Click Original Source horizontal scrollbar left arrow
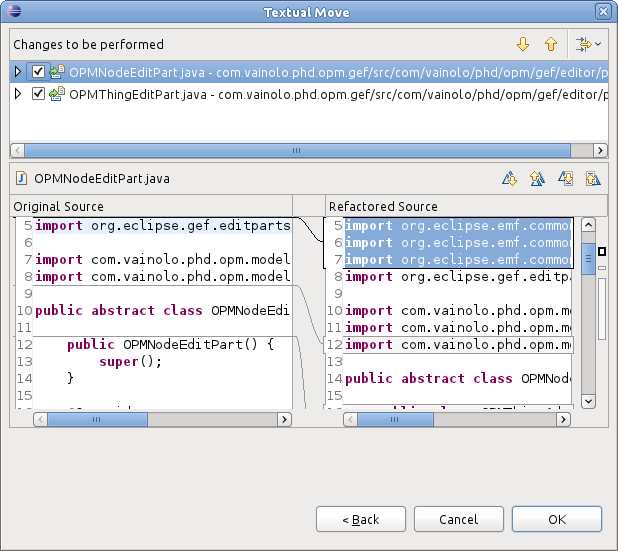This screenshot has height=551, width=618. [x=41, y=419]
